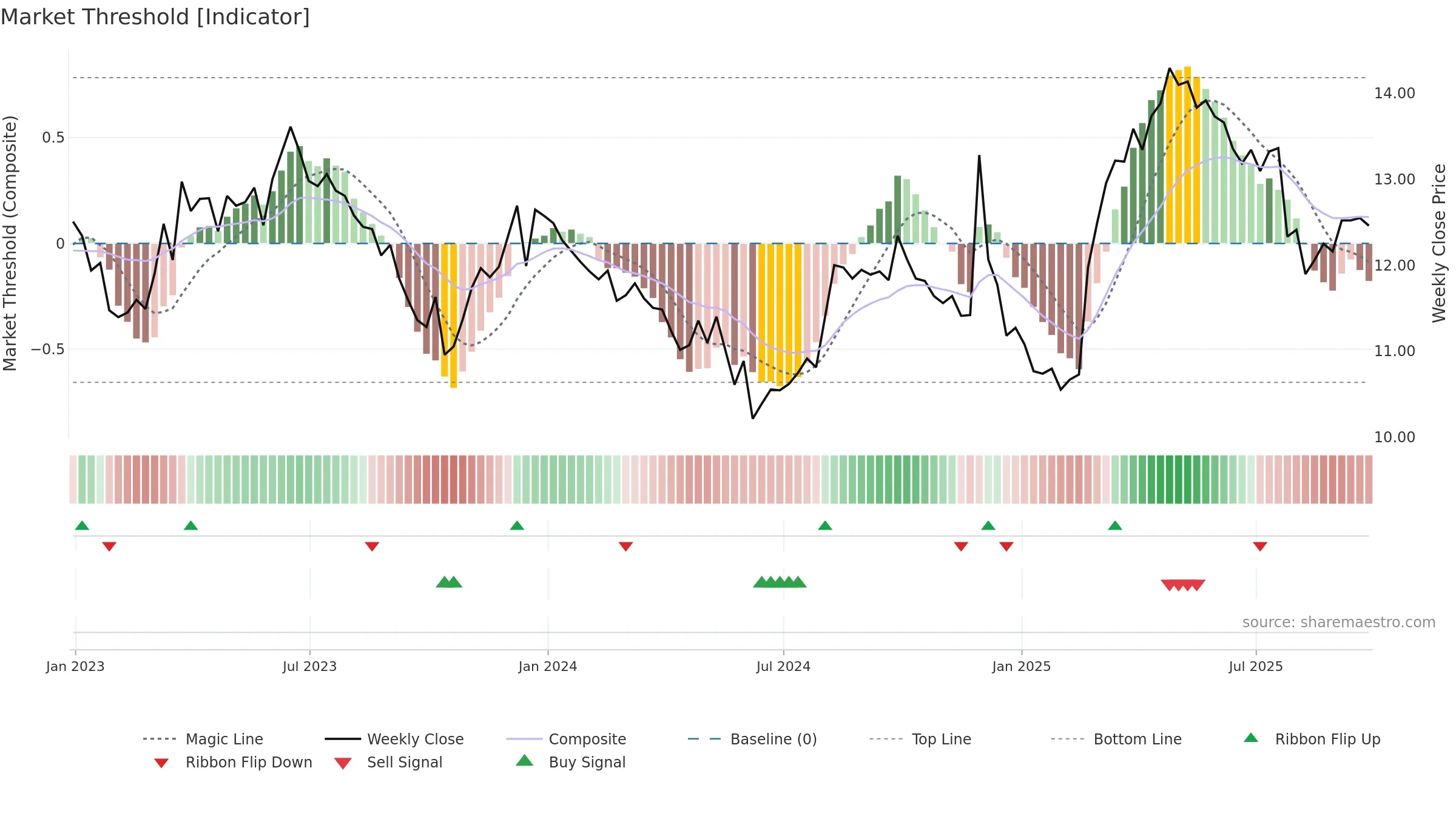The width and height of the screenshot is (1456, 819).
Task: Toggle the Weekly Close legend entry
Action: click(394, 739)
